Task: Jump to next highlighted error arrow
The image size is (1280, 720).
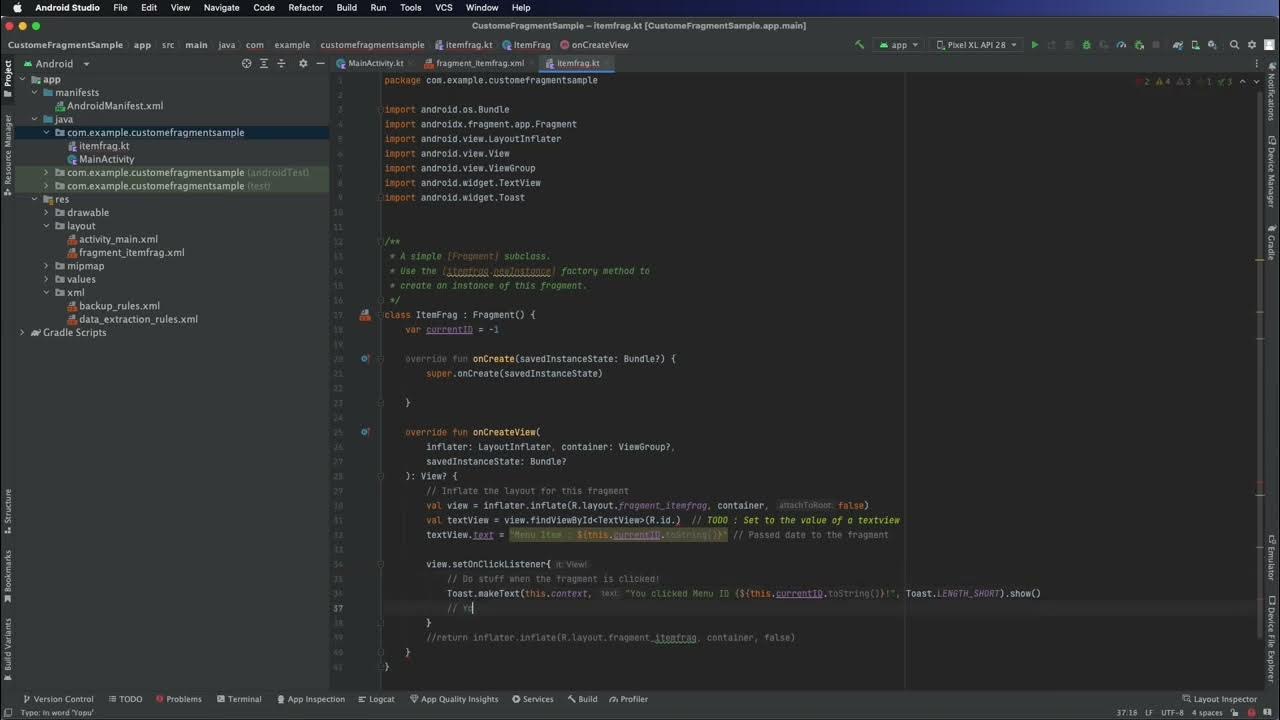Action: [x=1256, y=82]
